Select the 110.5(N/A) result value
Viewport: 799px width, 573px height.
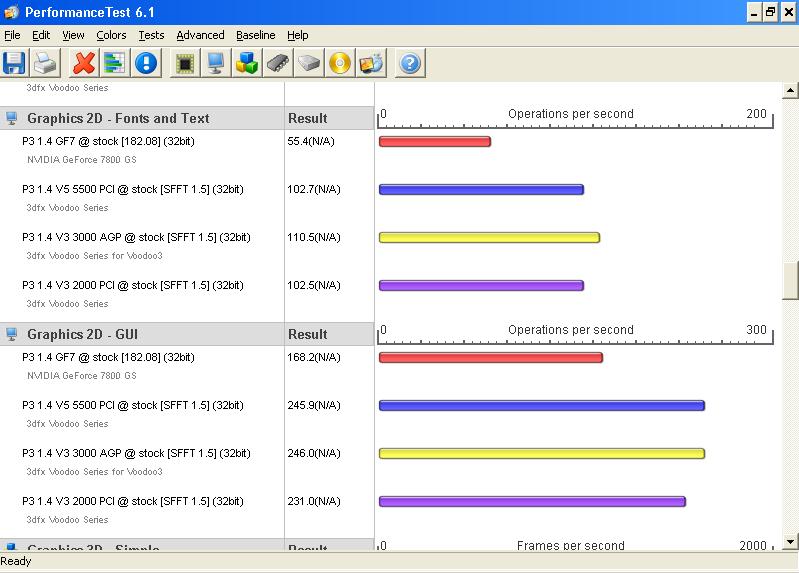point(314,237)
